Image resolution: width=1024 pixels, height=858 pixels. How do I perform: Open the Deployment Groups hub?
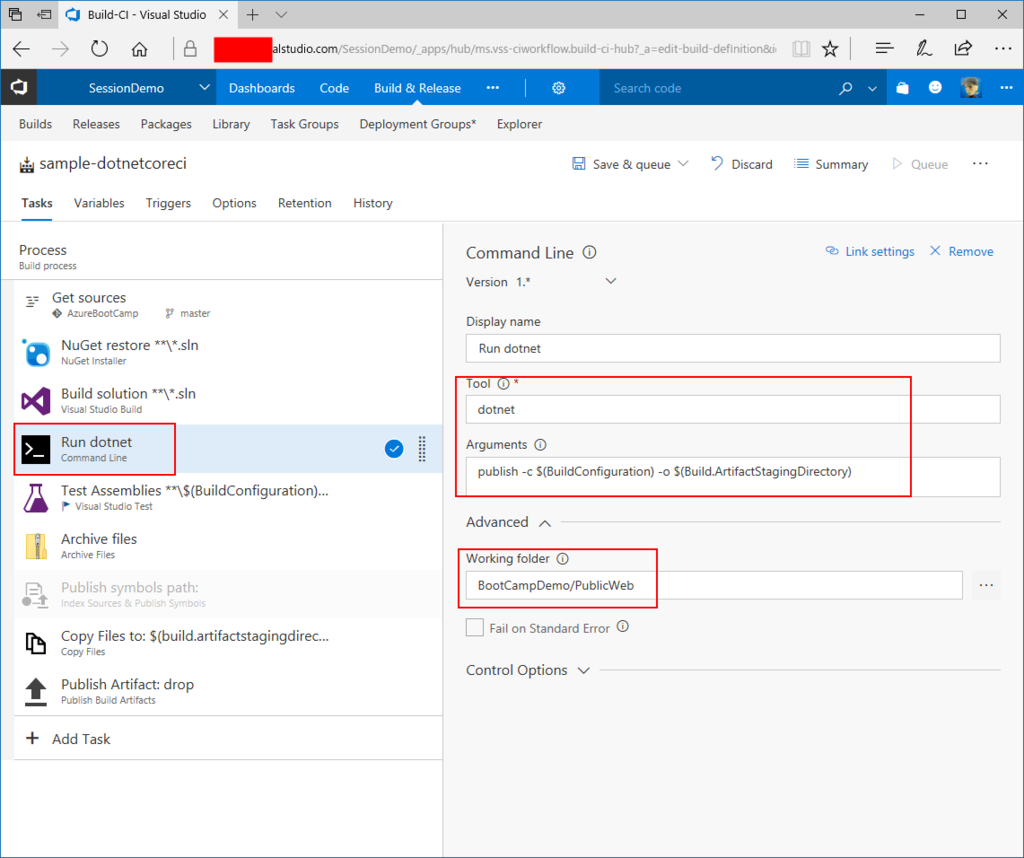[x=417, y=124]
